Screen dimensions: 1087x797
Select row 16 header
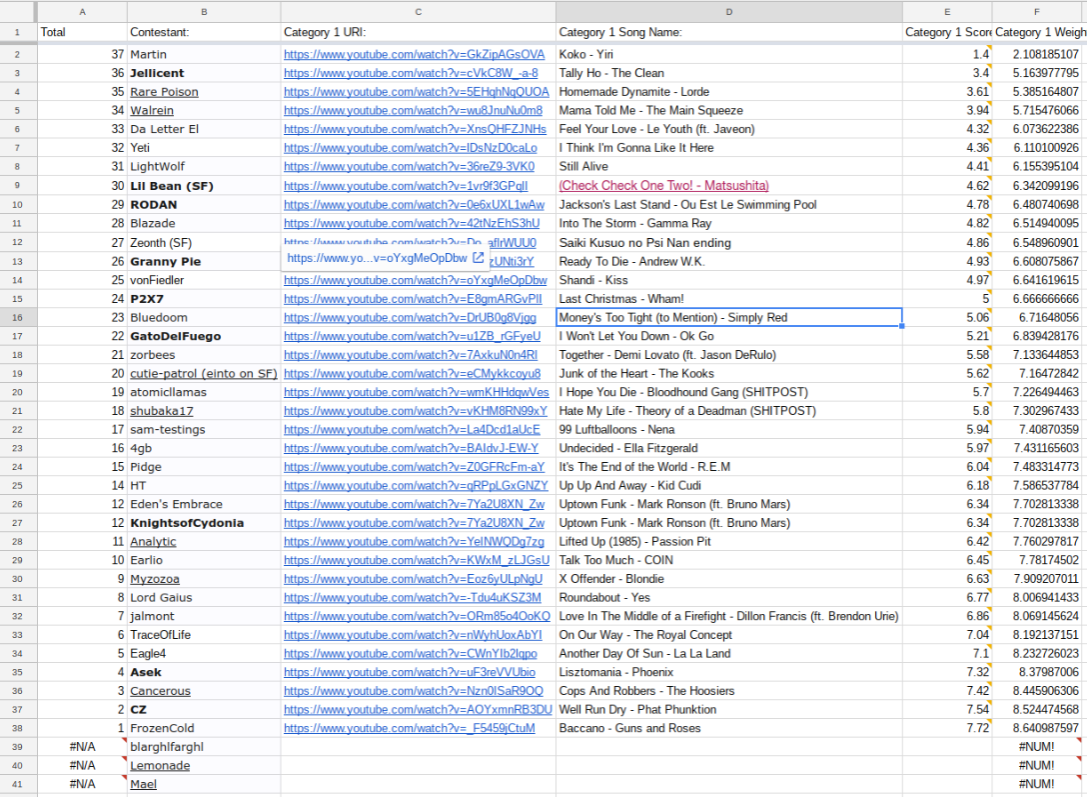tap(17, 317)
